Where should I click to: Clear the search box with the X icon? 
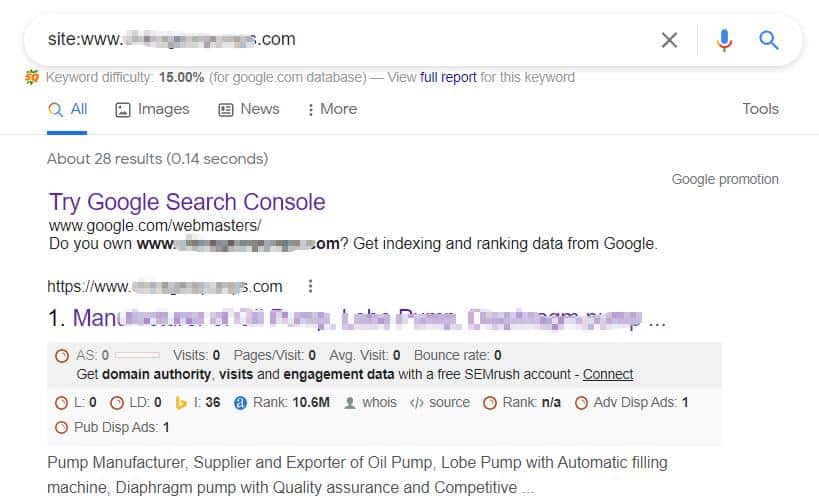click(x=669, y=40)
